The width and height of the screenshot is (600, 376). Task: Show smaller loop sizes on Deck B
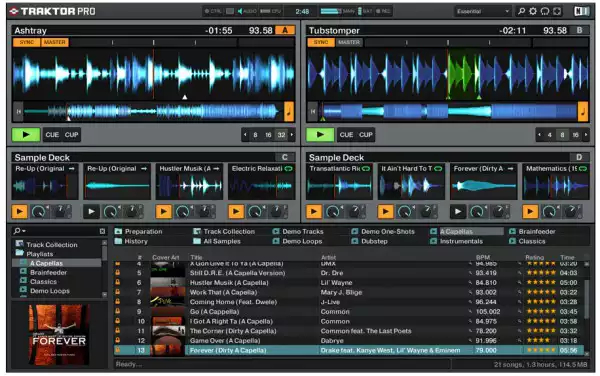(540, 135)
